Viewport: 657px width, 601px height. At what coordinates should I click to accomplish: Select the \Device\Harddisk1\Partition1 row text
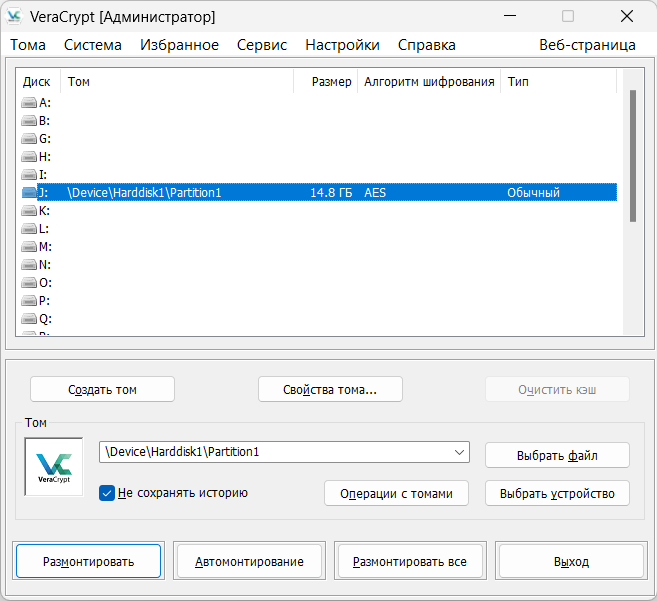[x=144, y=192]
